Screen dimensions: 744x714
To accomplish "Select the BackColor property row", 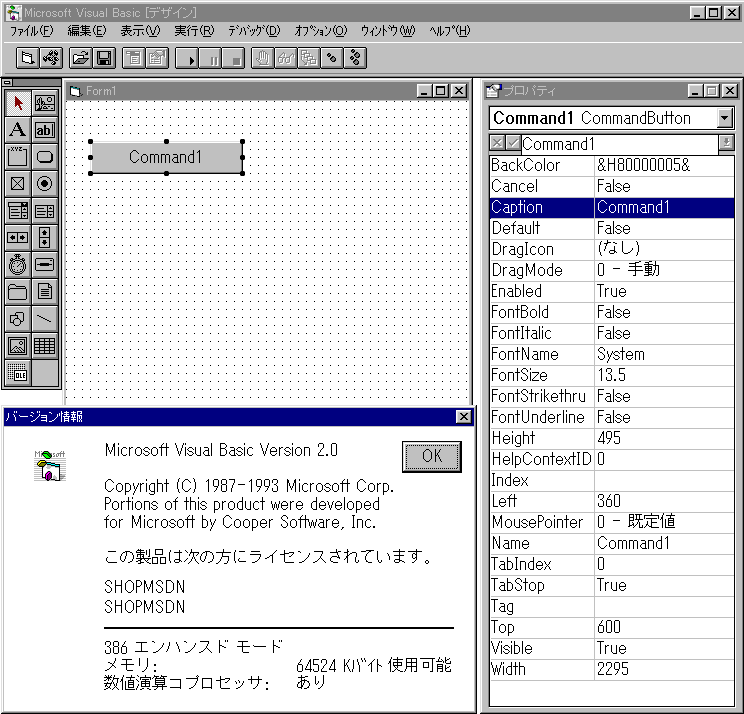I will point(612,165).
